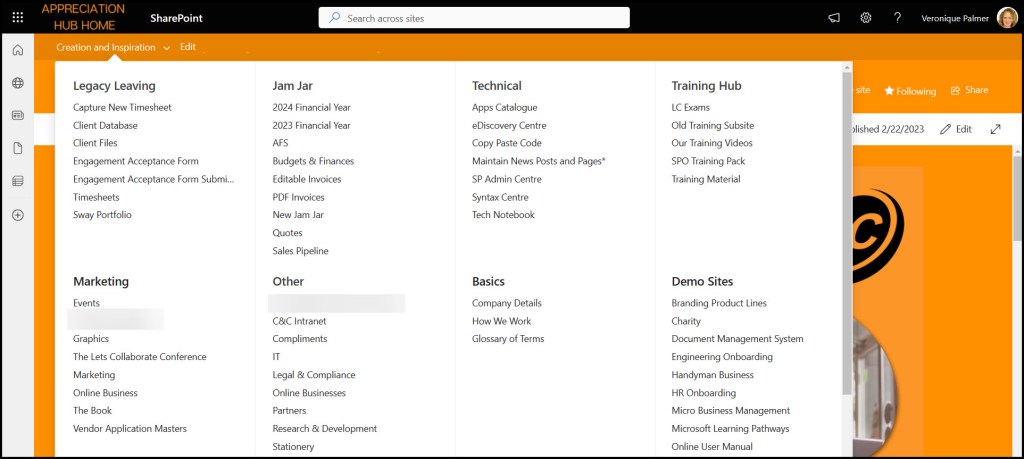Click the Edit link in navigation bar
The width and height of the screenshot is (1024, 459).
pyautogui.click(x=188, y=47)
